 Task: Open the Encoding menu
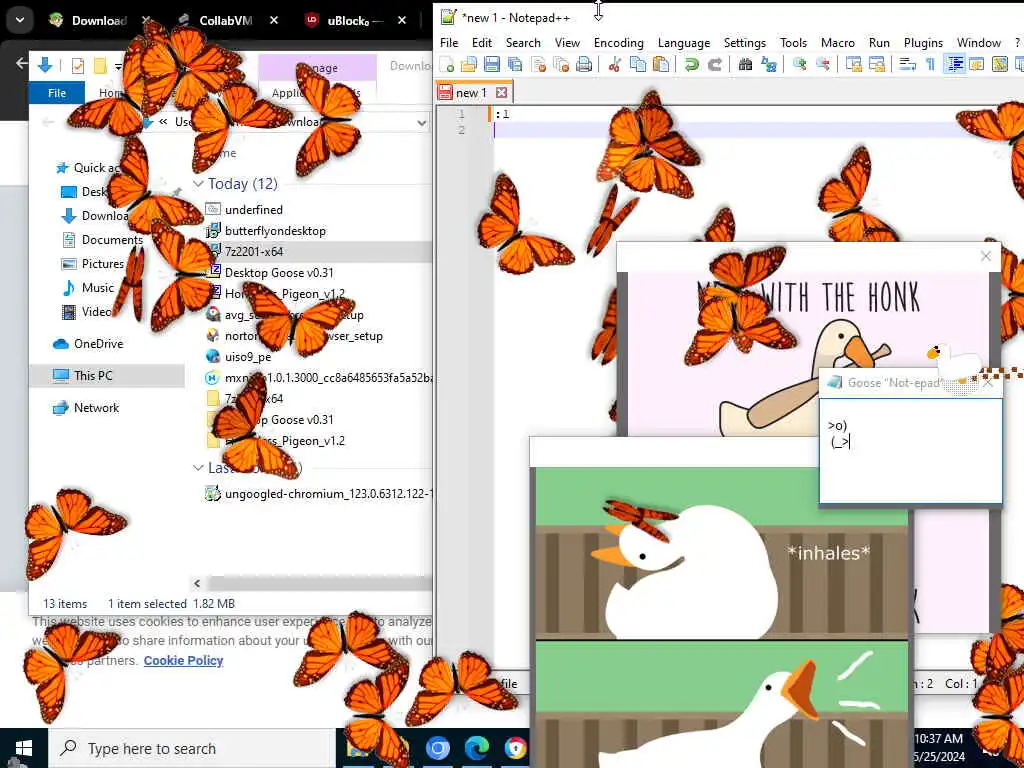click(x=618, y=42)
